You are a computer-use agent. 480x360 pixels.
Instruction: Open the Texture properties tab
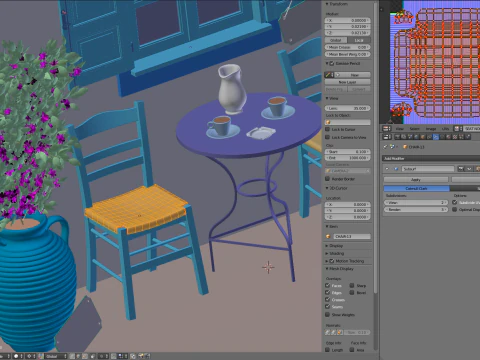[455, 137]
